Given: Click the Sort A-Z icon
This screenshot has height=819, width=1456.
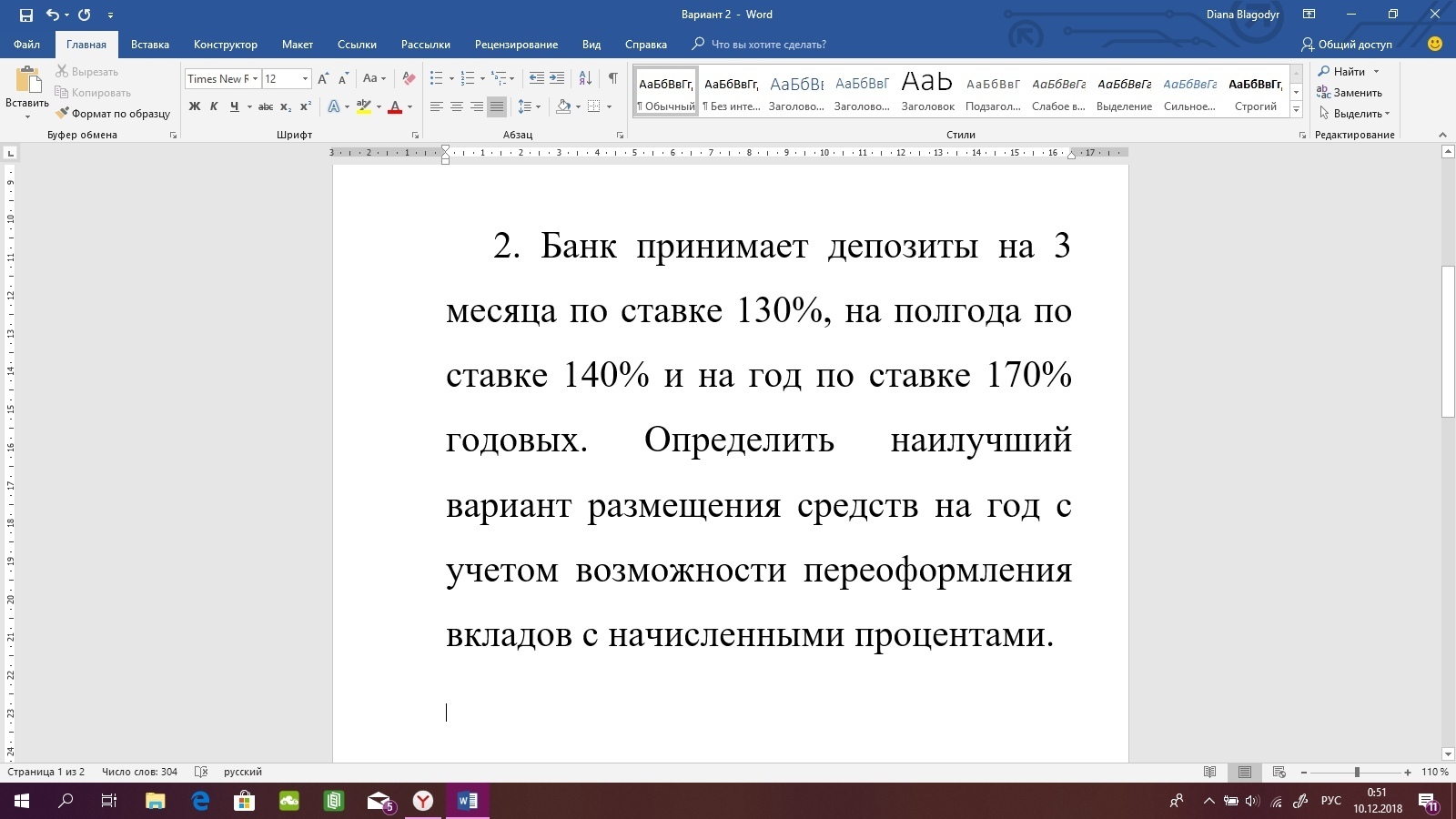Looking at the screenshot, I should pyautogui.click(x=585, y=79).
